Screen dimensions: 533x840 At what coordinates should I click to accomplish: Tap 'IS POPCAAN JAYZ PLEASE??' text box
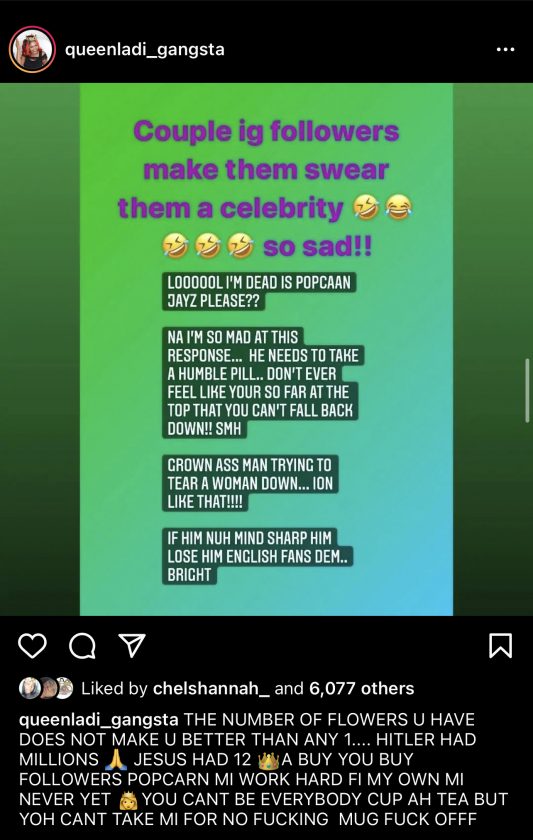pyautogui.click(x=259, y=291)
